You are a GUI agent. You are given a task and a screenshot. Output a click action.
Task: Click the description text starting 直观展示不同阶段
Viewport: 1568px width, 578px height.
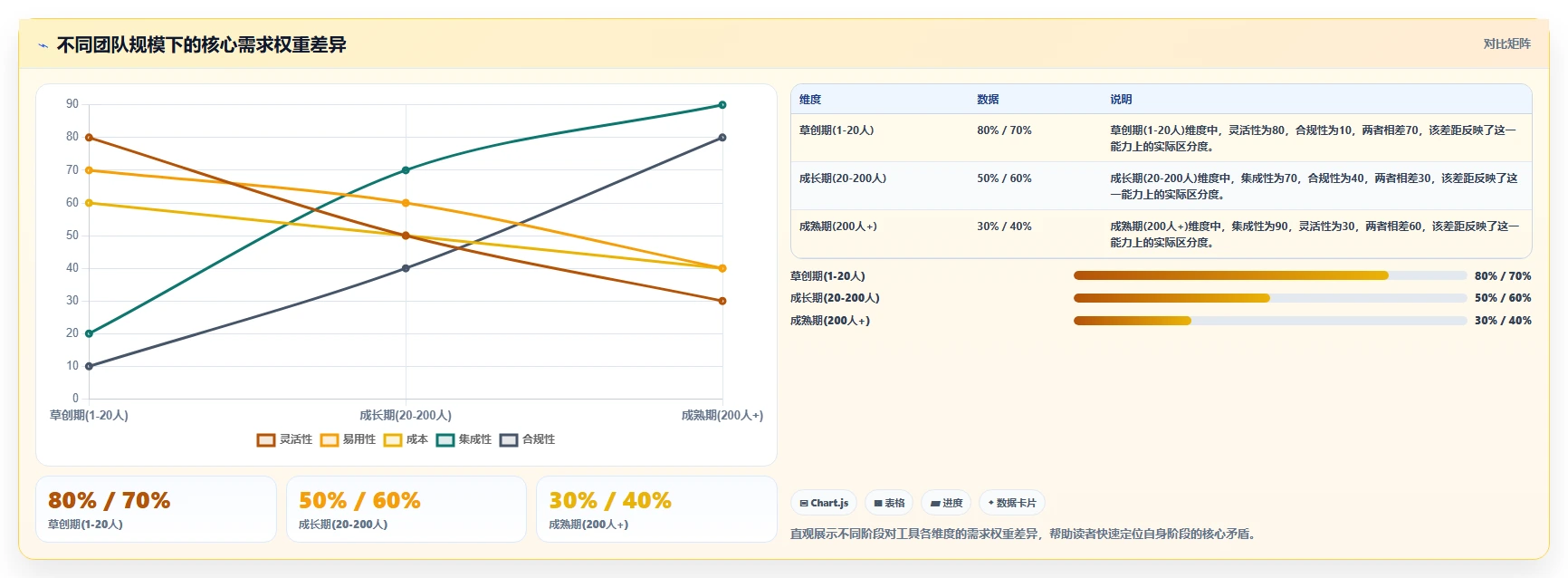pos(1024,534)
